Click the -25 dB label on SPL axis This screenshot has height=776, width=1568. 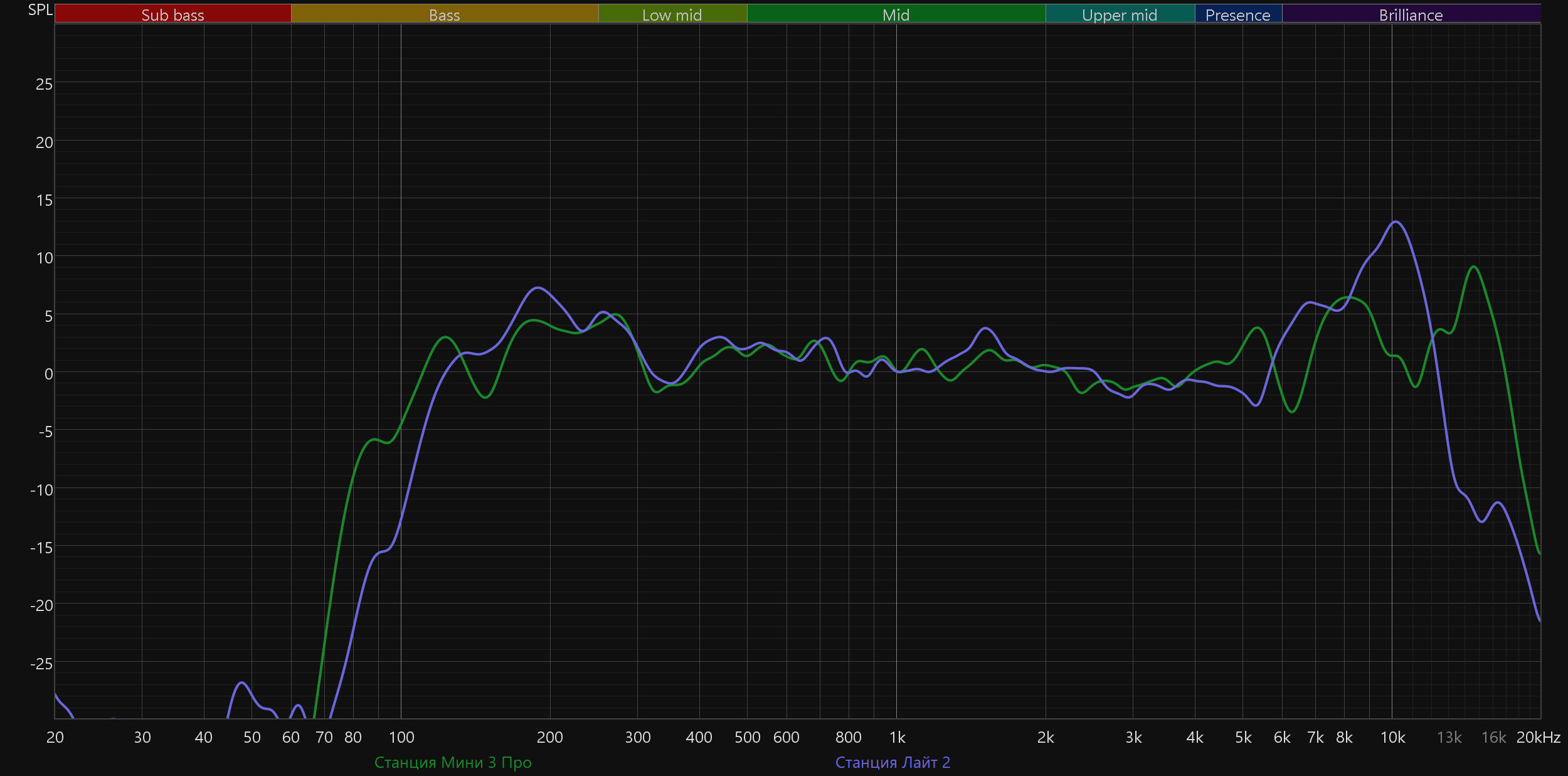(x=41, y=664)
